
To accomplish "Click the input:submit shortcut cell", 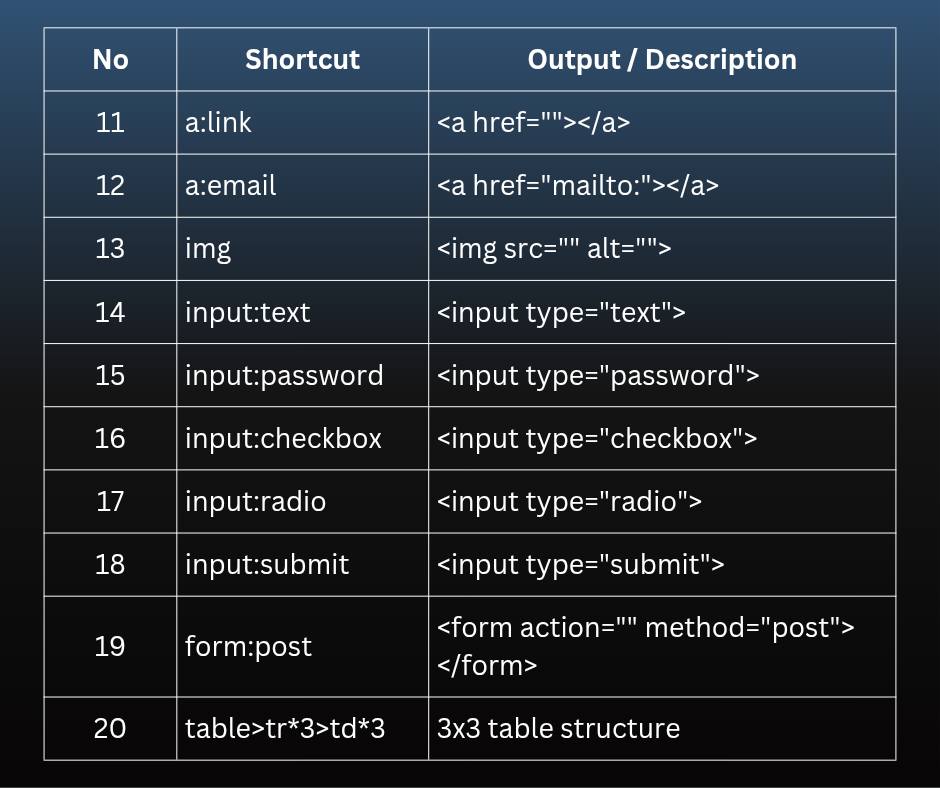I will tap(302, 565).
